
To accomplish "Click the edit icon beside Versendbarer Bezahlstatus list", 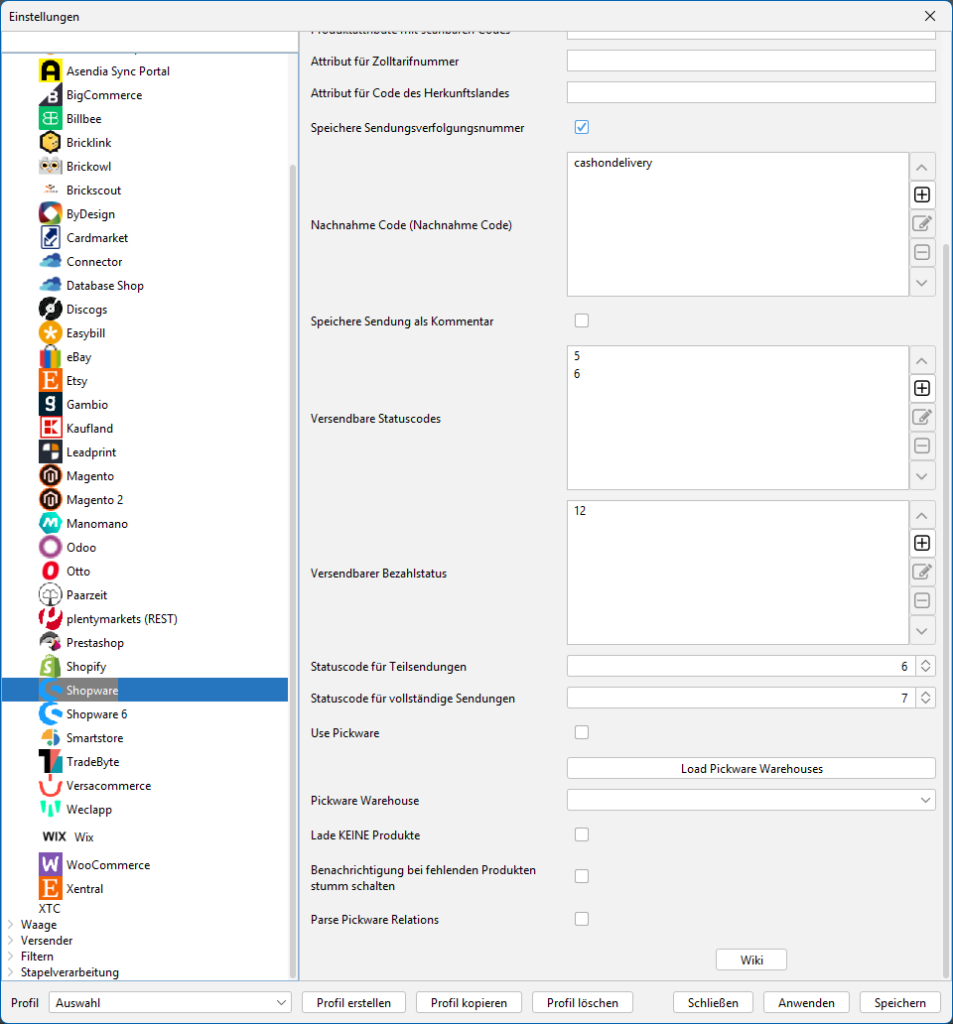I will [922, 572].
